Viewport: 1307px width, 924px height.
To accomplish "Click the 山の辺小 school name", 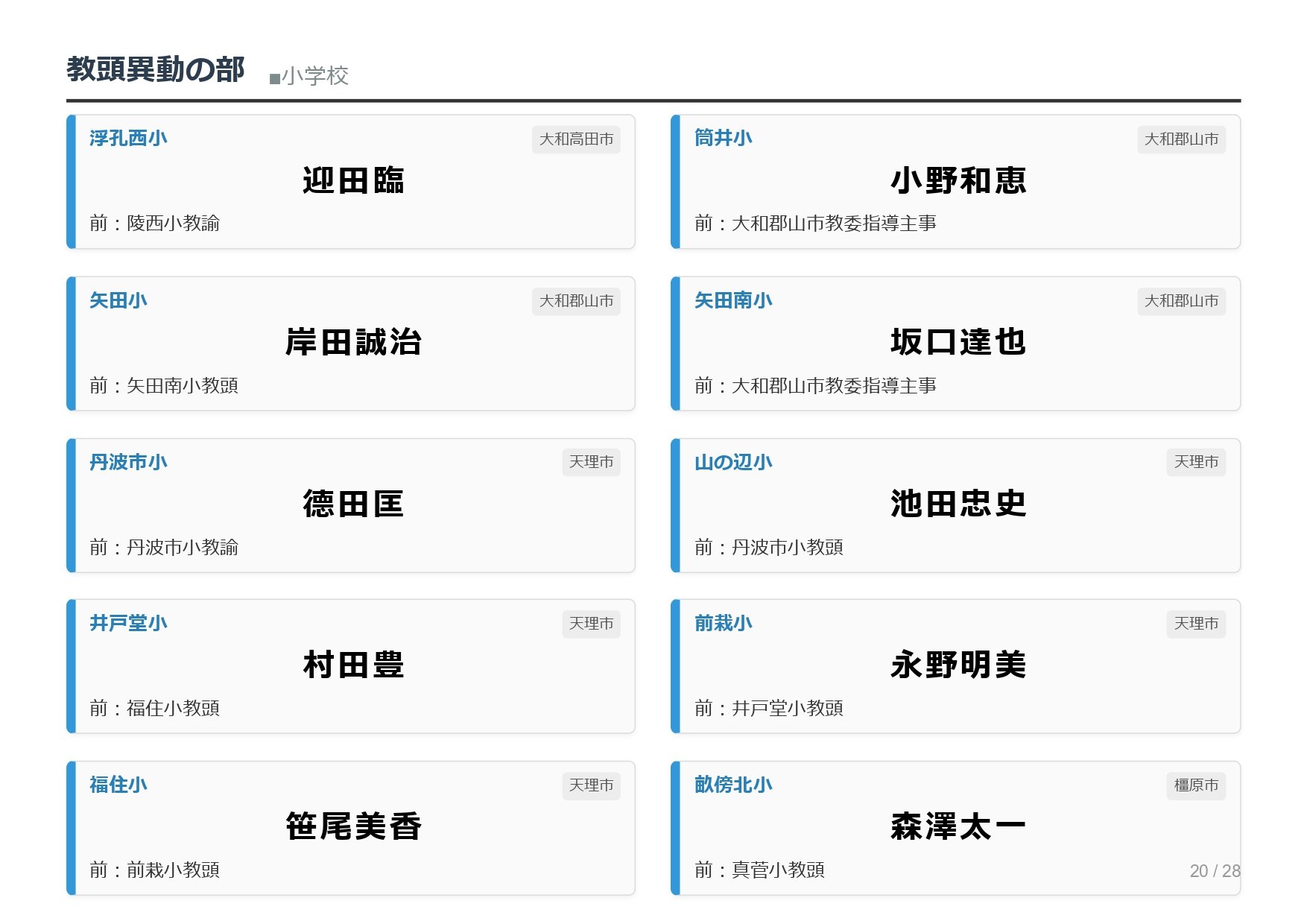I will click(x=733, y=462).
